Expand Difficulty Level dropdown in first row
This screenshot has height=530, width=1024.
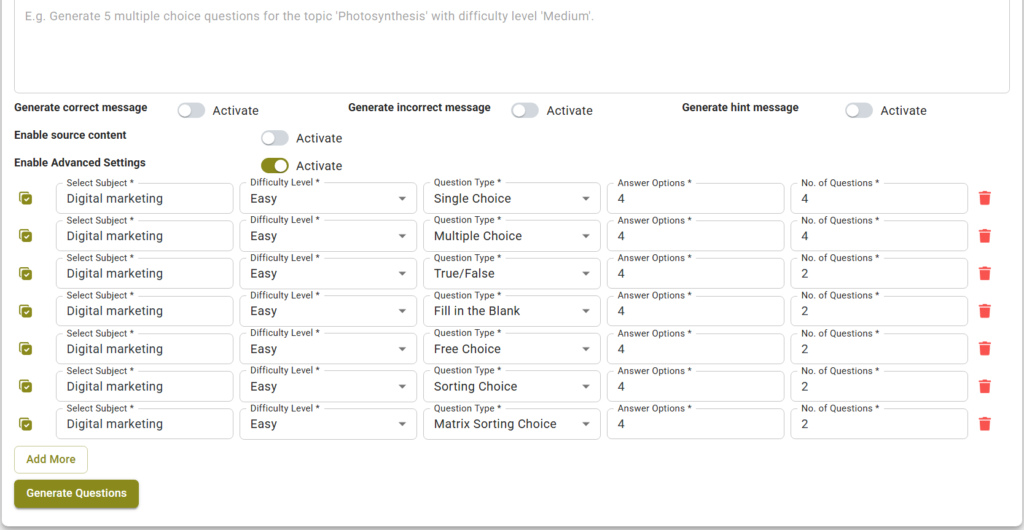[x=328, y=199]
